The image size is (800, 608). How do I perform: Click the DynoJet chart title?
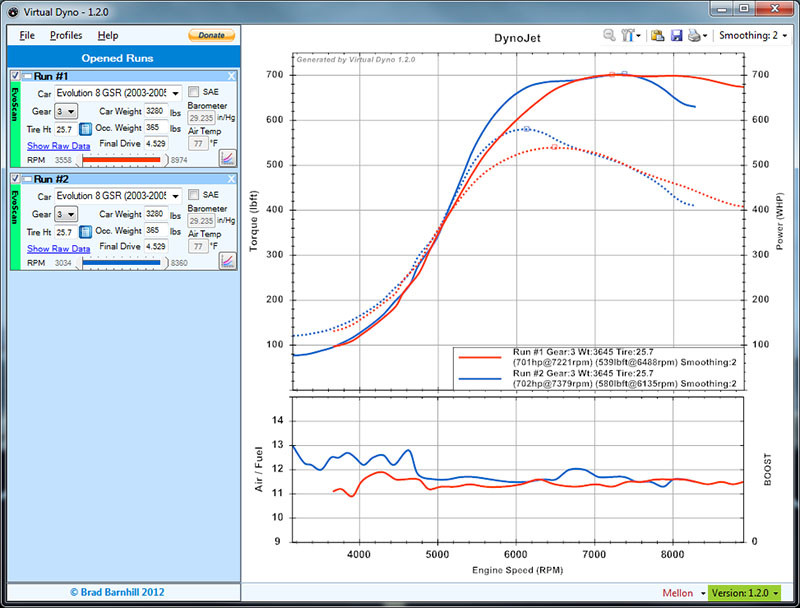coord(517,38)
